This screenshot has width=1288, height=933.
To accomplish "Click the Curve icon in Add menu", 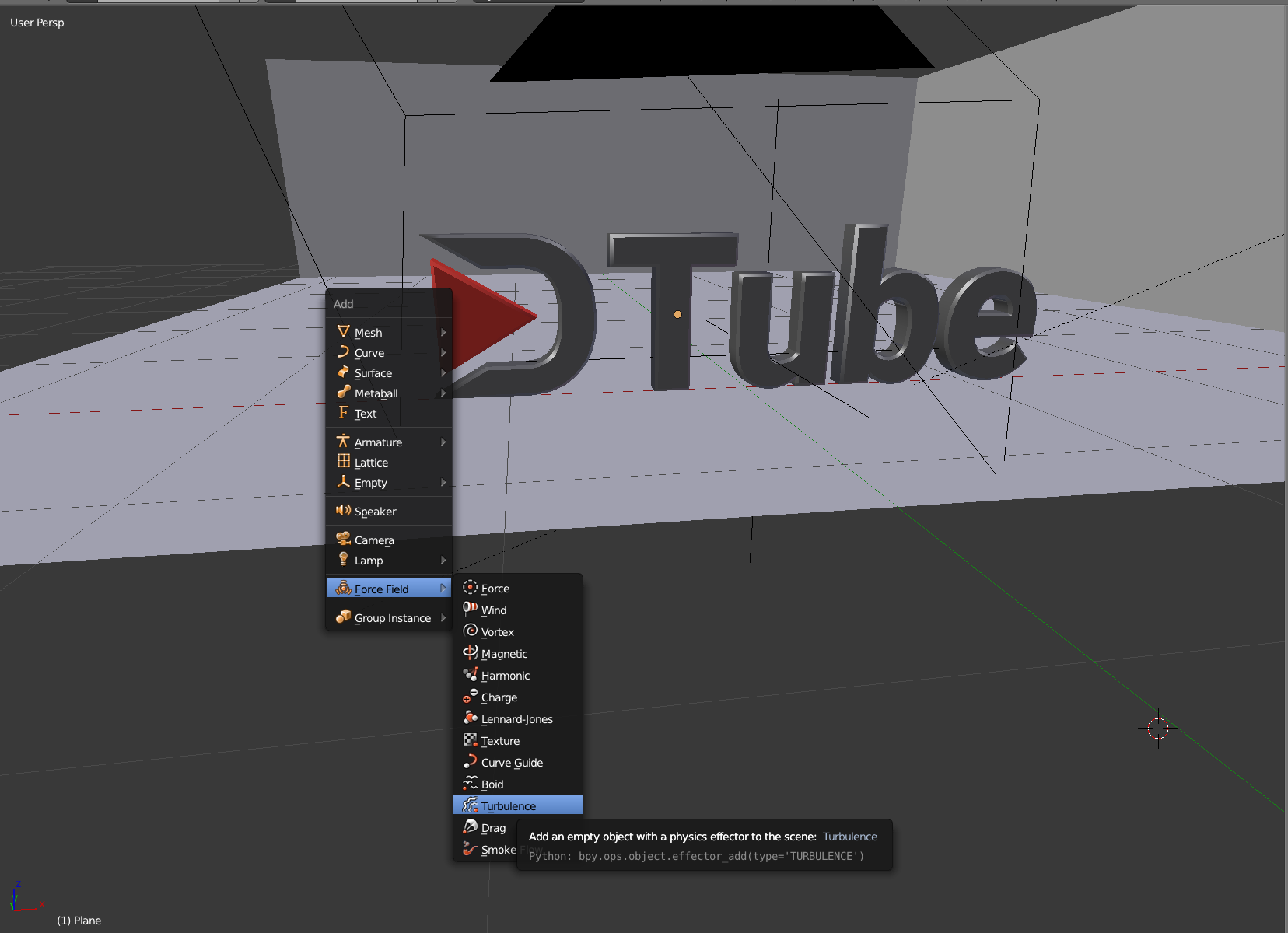I will tap(343, 352).
